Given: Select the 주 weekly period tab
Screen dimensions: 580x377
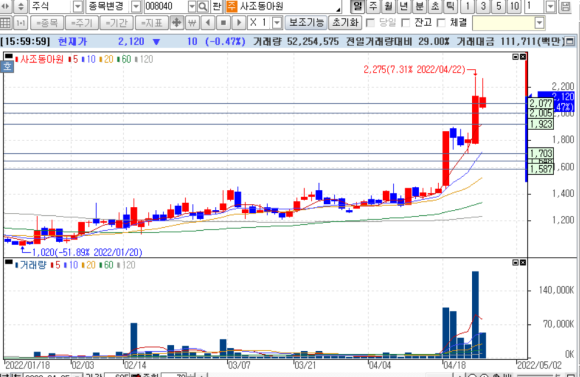Looking at the screenshot, I should point(373,6).
